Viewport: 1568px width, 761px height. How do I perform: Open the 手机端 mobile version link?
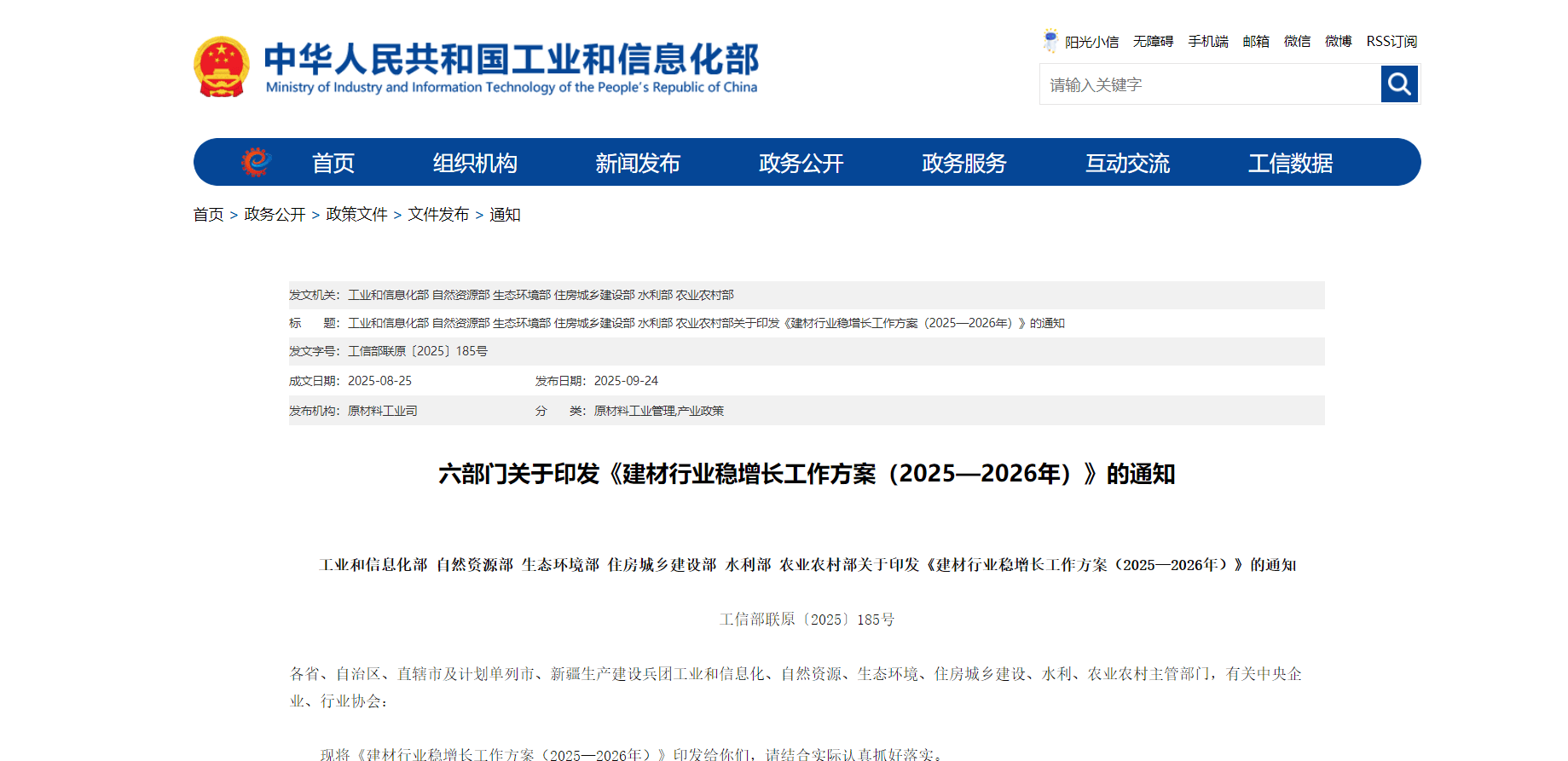[x=1207, y=42]
